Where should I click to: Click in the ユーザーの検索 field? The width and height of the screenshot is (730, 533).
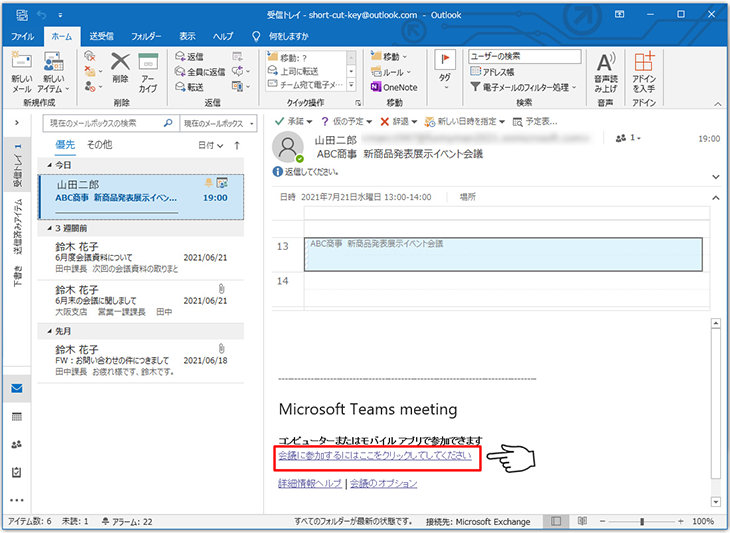(525, 56)
